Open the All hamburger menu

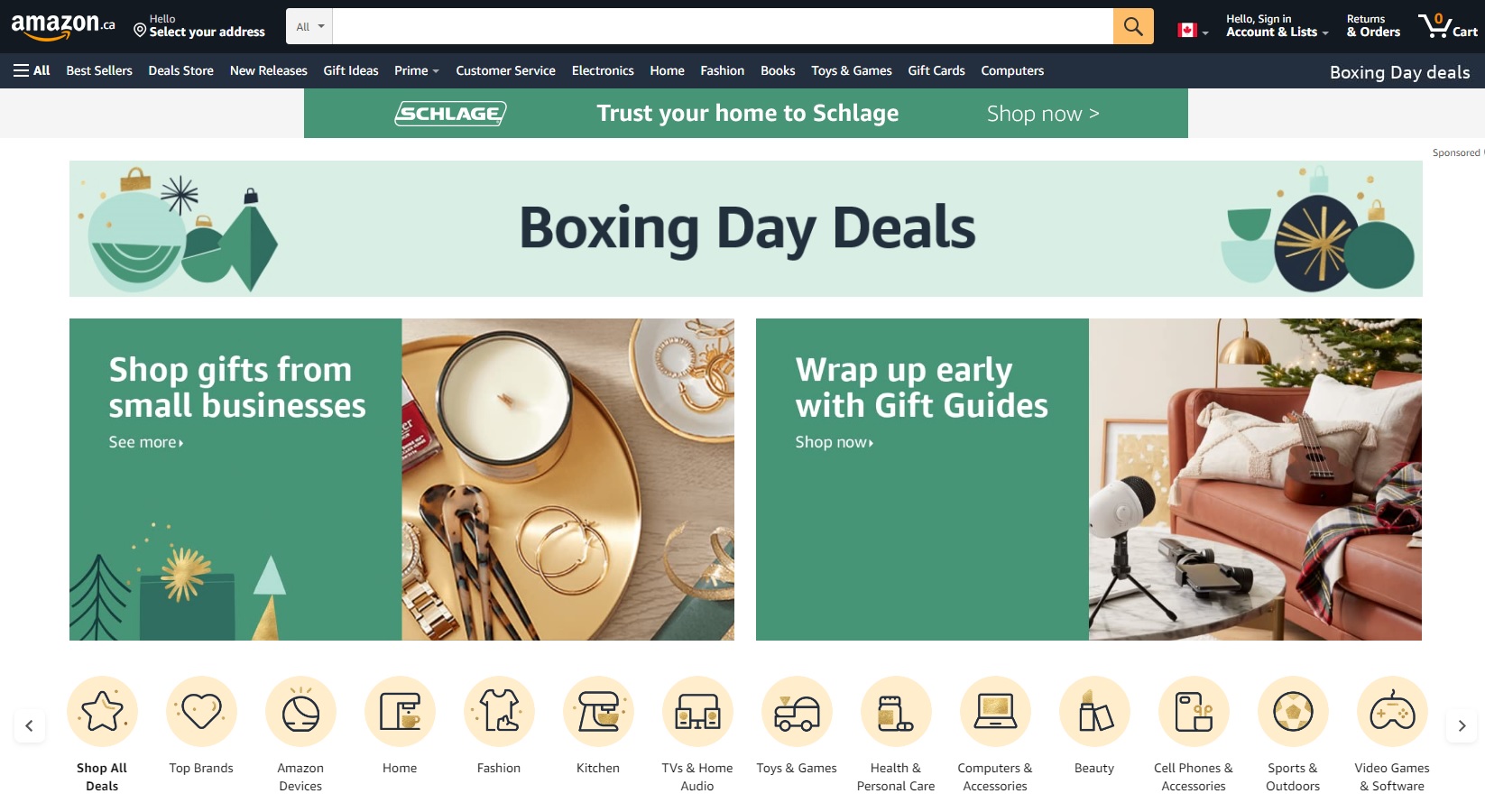pos(32,70)
